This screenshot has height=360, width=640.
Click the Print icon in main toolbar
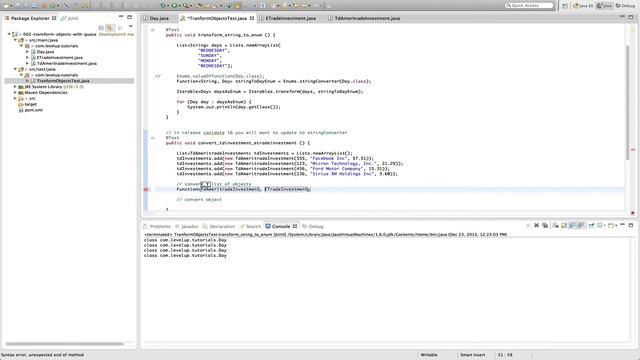pos(34,6)
